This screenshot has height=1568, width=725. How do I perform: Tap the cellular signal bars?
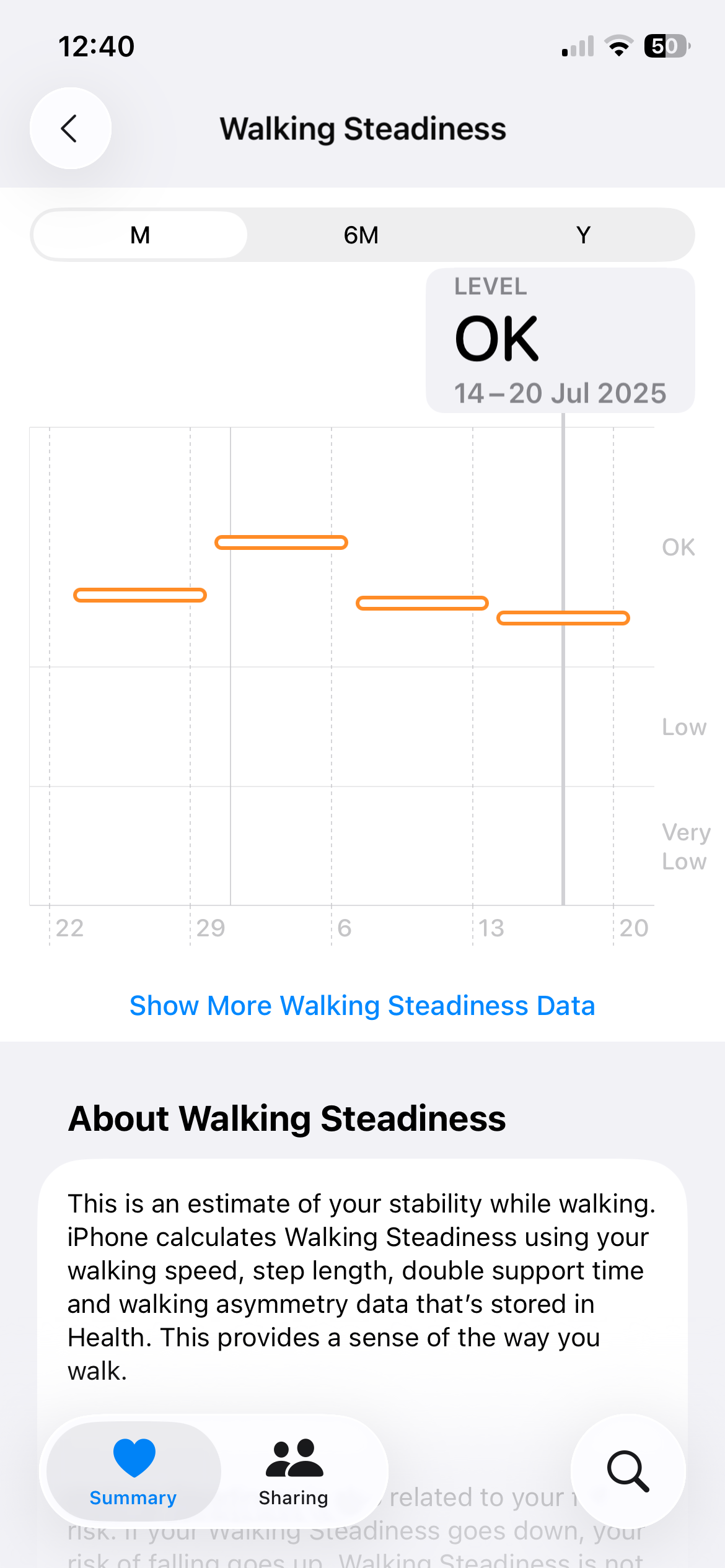[578, 46]
